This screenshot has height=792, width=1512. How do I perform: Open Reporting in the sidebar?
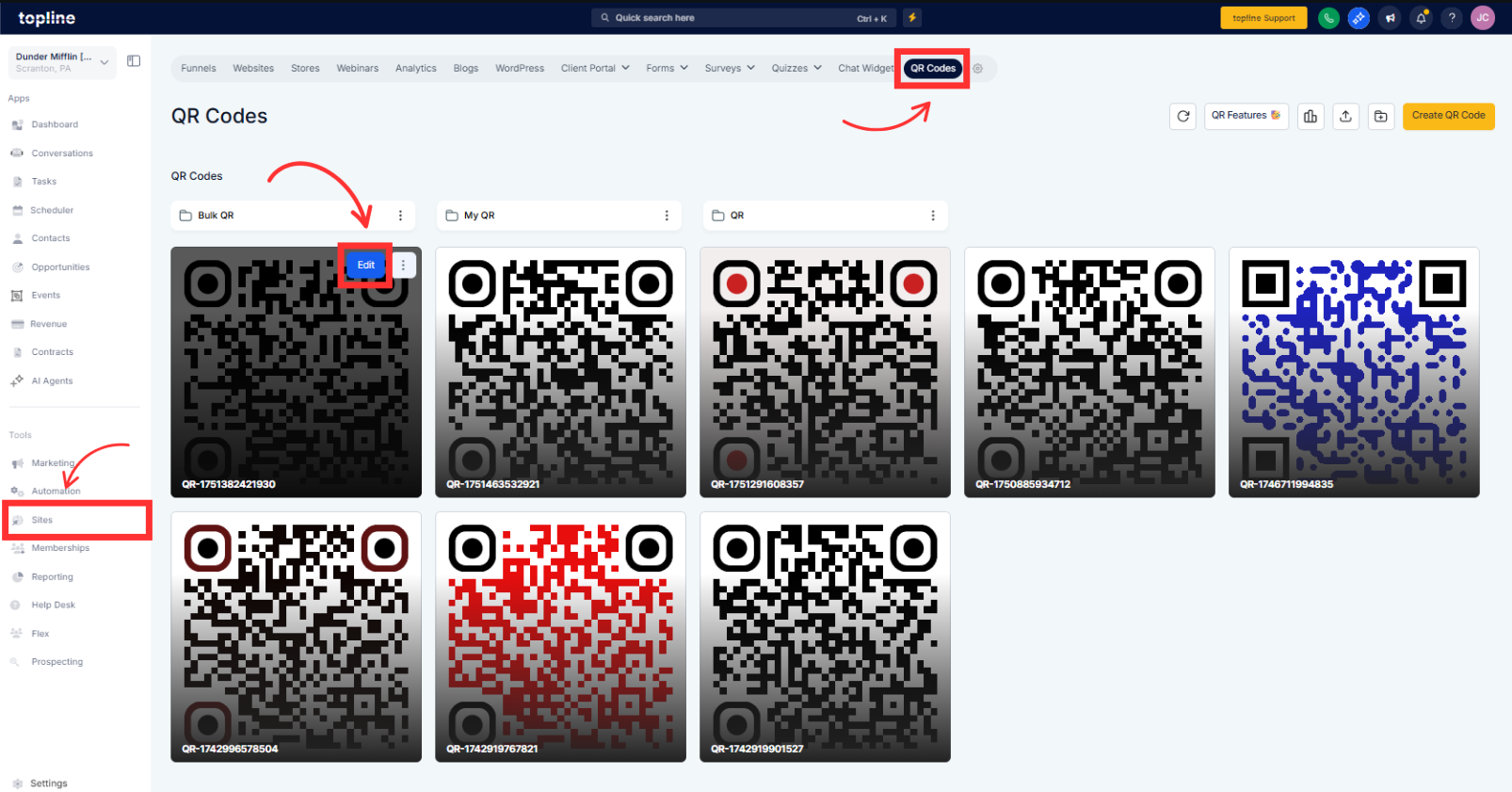52,577
